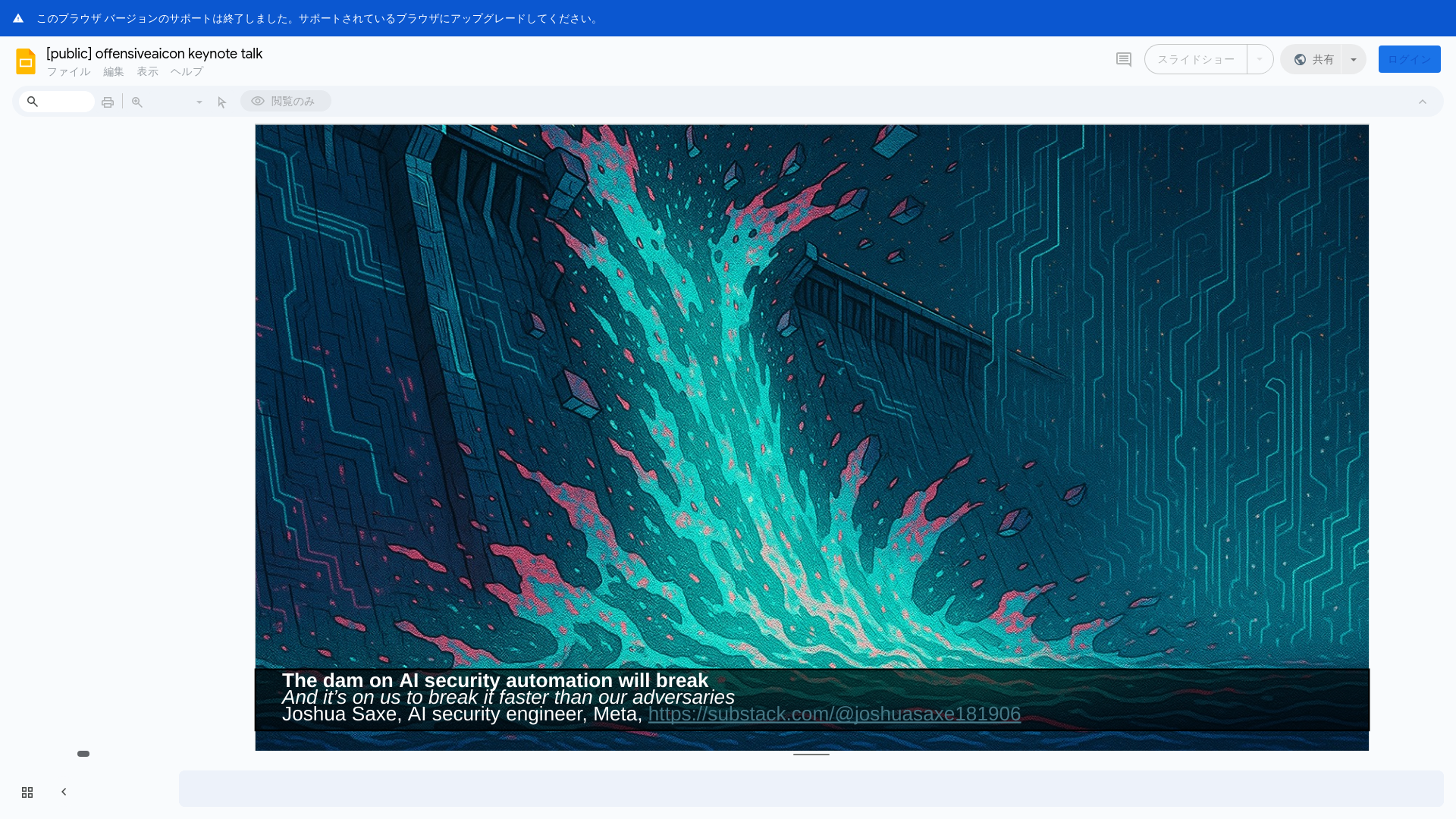The image size is (1456, 819).
Task: Click the blue ログイン button
Action: (1409, 59)
